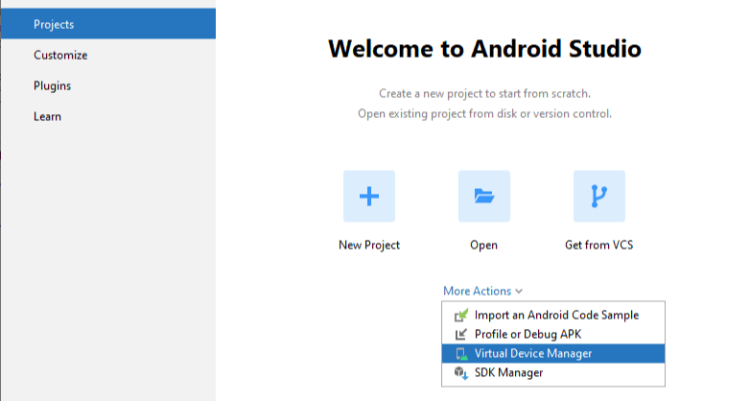Image resolution: width=750 pixels, height=401 pixels.
Task: Click the SDK Manager cube icon
Action: pyautogui.click(x=461, y=373)
